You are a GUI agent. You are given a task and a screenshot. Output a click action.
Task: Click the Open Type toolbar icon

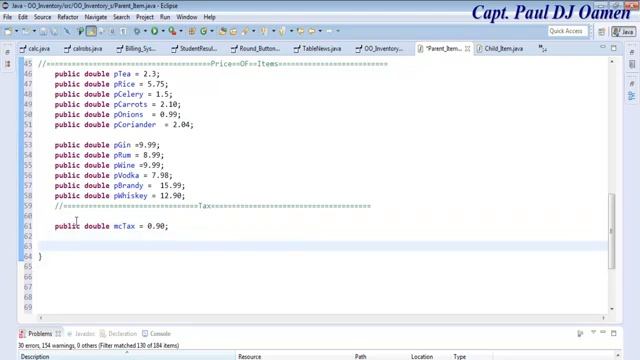[x=222, y=31]
